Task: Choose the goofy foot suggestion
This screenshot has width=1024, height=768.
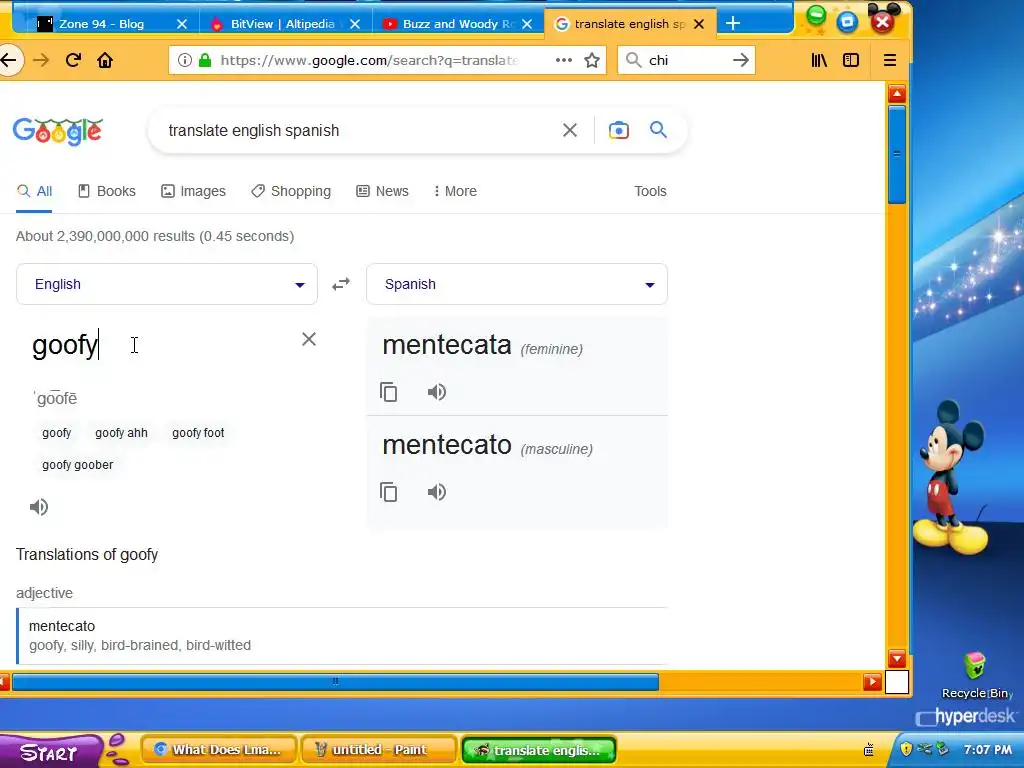Action: point(198,433)
